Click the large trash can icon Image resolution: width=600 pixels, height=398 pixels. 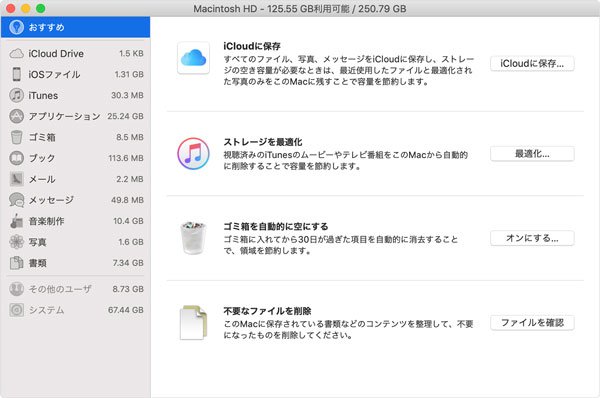coord(193,238)
